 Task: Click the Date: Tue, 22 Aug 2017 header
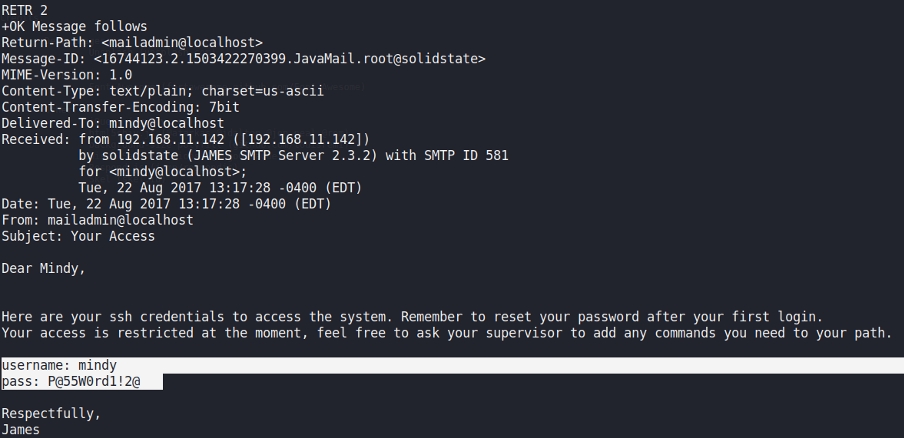[x=166, y=204]
